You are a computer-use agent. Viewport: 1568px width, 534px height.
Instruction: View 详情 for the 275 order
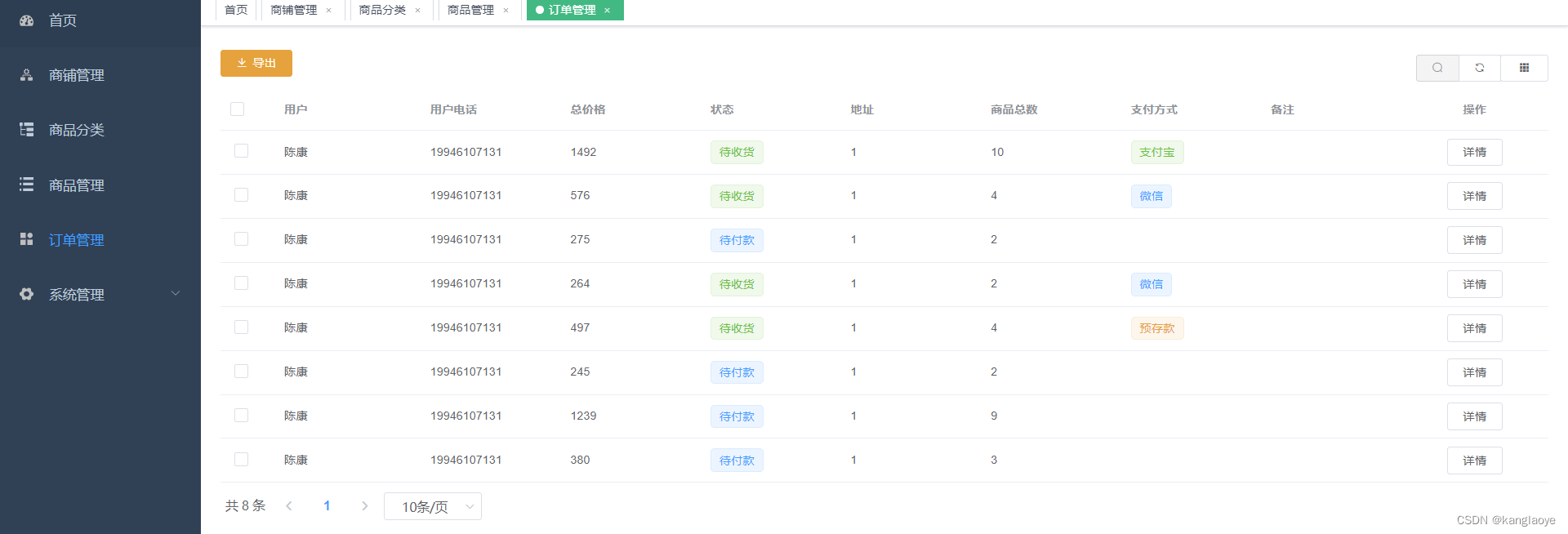1475,240
